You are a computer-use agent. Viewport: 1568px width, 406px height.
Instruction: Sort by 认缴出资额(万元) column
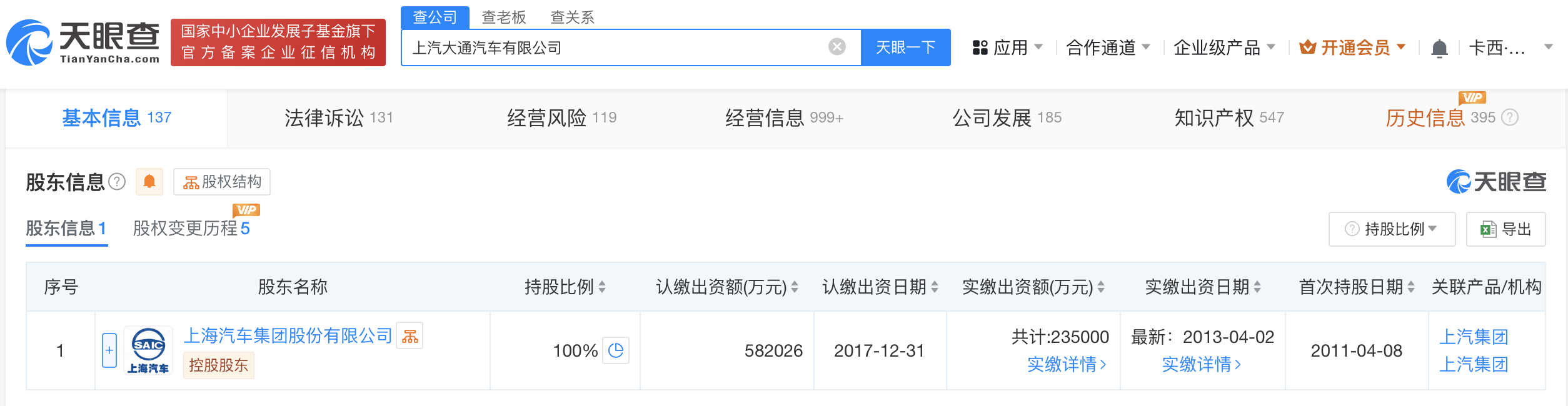795,287
